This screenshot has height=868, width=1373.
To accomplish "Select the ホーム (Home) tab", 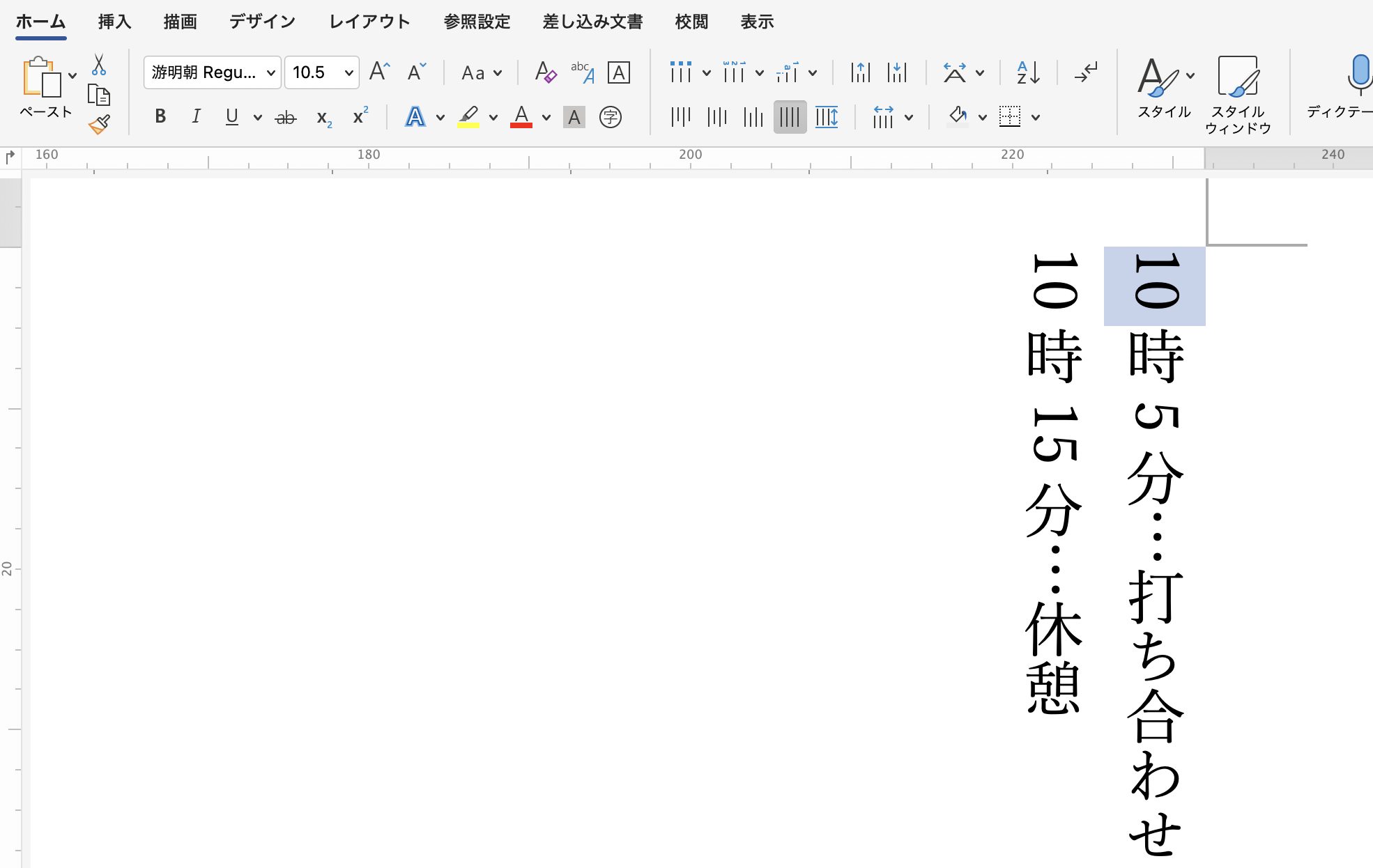I will coord(41,22).
